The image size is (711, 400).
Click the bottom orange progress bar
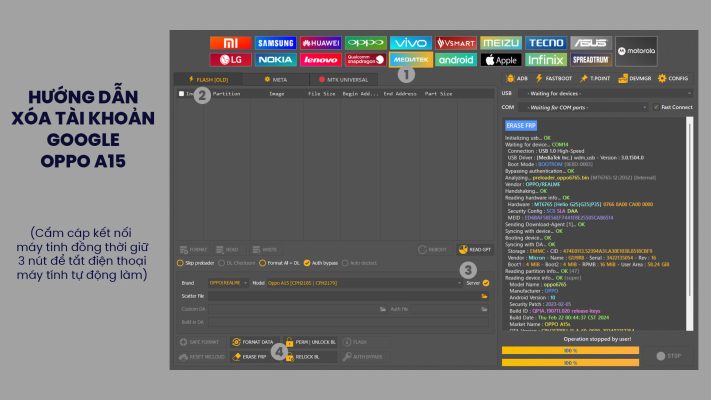click(x=570, y=362)
